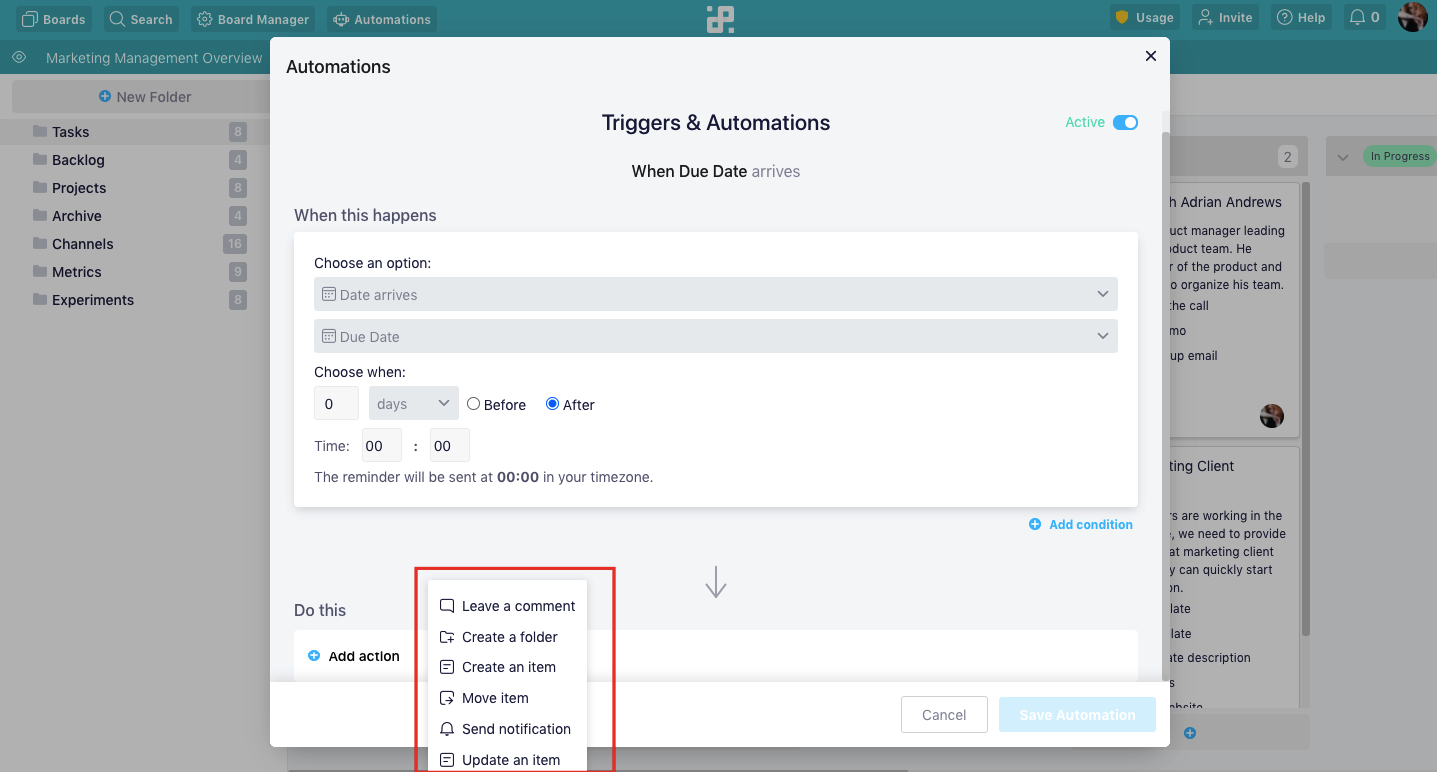Open the Date arrives option dropdown
This screenshot has height=772, width=1437.
[x=716, y=294]
